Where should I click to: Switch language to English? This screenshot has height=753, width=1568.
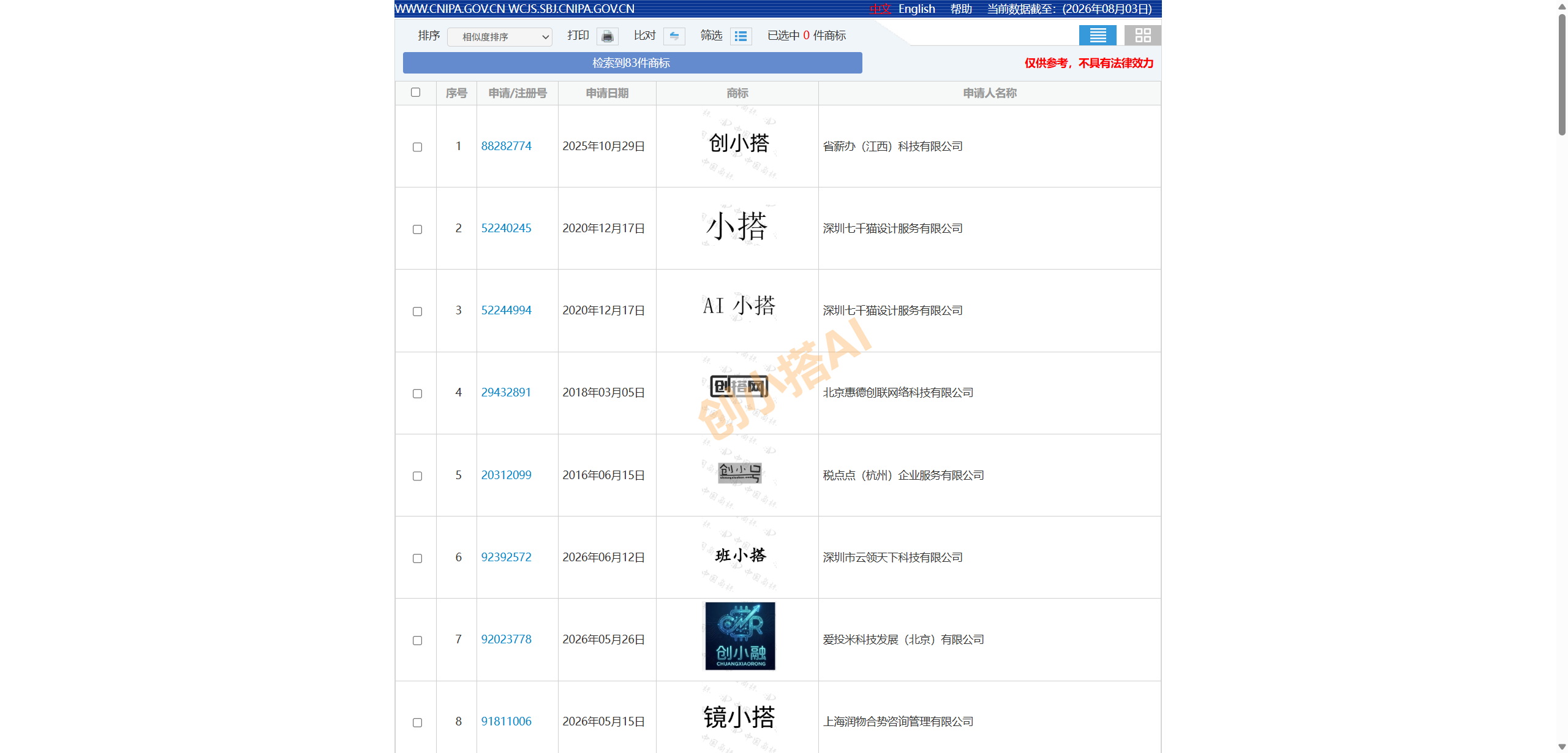916,9
